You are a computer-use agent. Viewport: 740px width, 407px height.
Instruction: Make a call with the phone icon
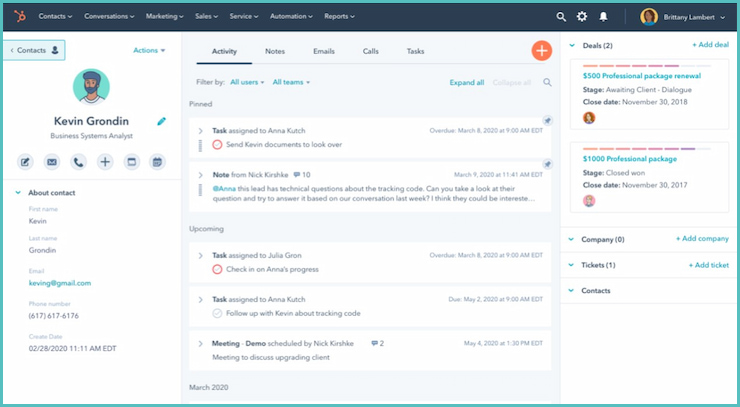pos(78,162)
